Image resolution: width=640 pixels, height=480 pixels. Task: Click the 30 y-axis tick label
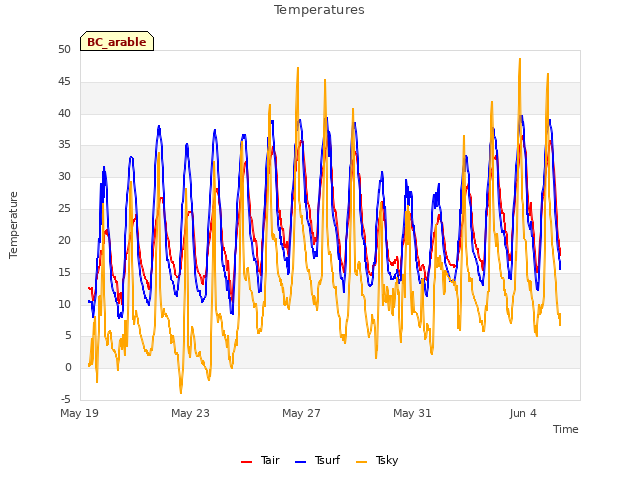coord(64,176)
